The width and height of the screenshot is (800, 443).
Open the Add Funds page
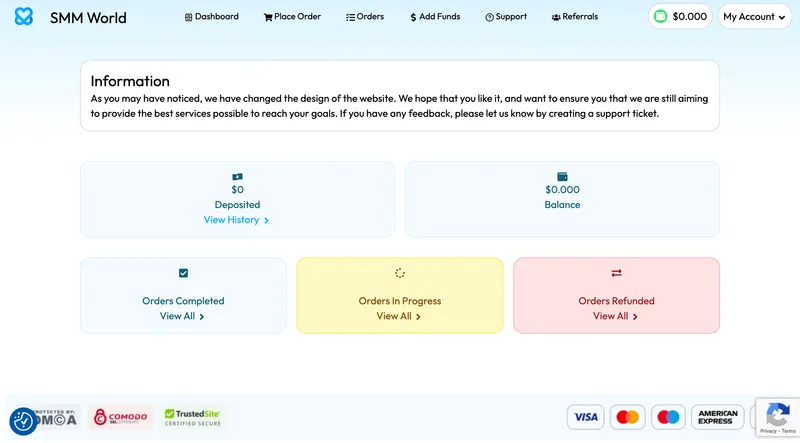[435, 17]
